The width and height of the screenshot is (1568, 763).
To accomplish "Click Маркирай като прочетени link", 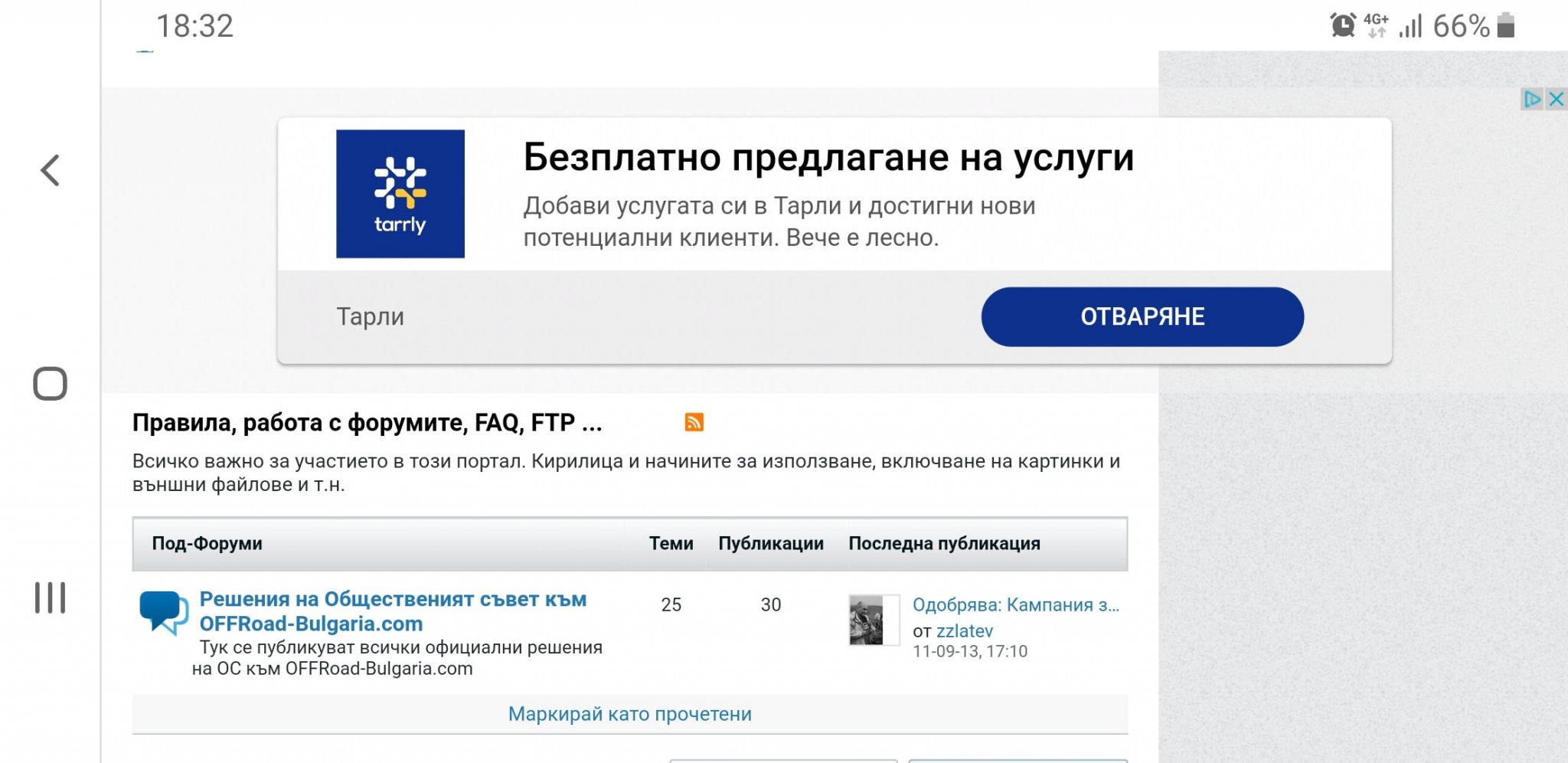I will click(x=630, y=714).
